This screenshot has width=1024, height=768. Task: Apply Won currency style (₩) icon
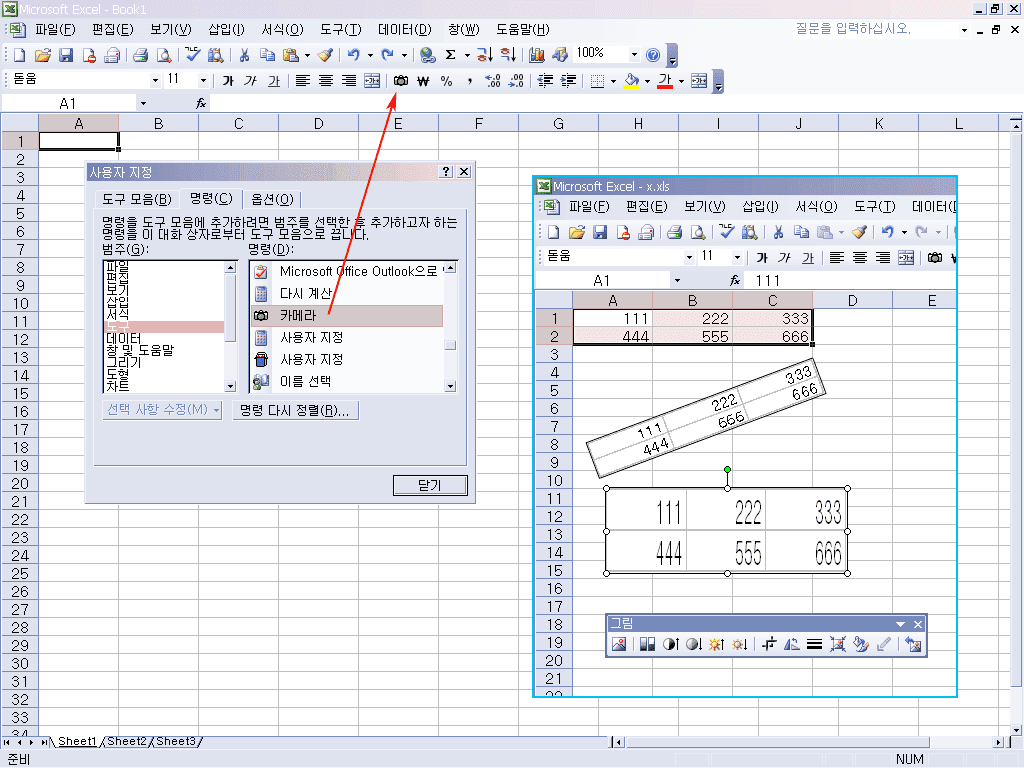423,81
